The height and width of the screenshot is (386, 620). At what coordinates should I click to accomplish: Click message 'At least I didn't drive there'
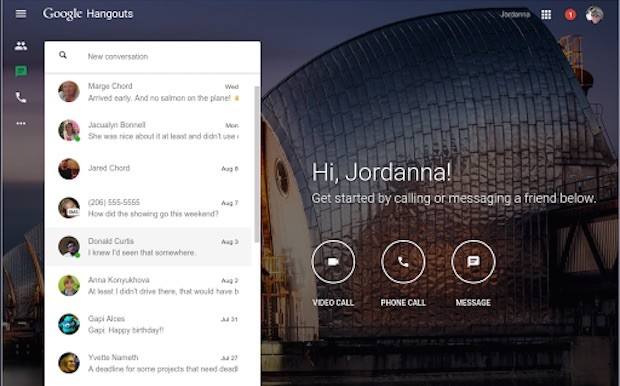coord(163,291)
